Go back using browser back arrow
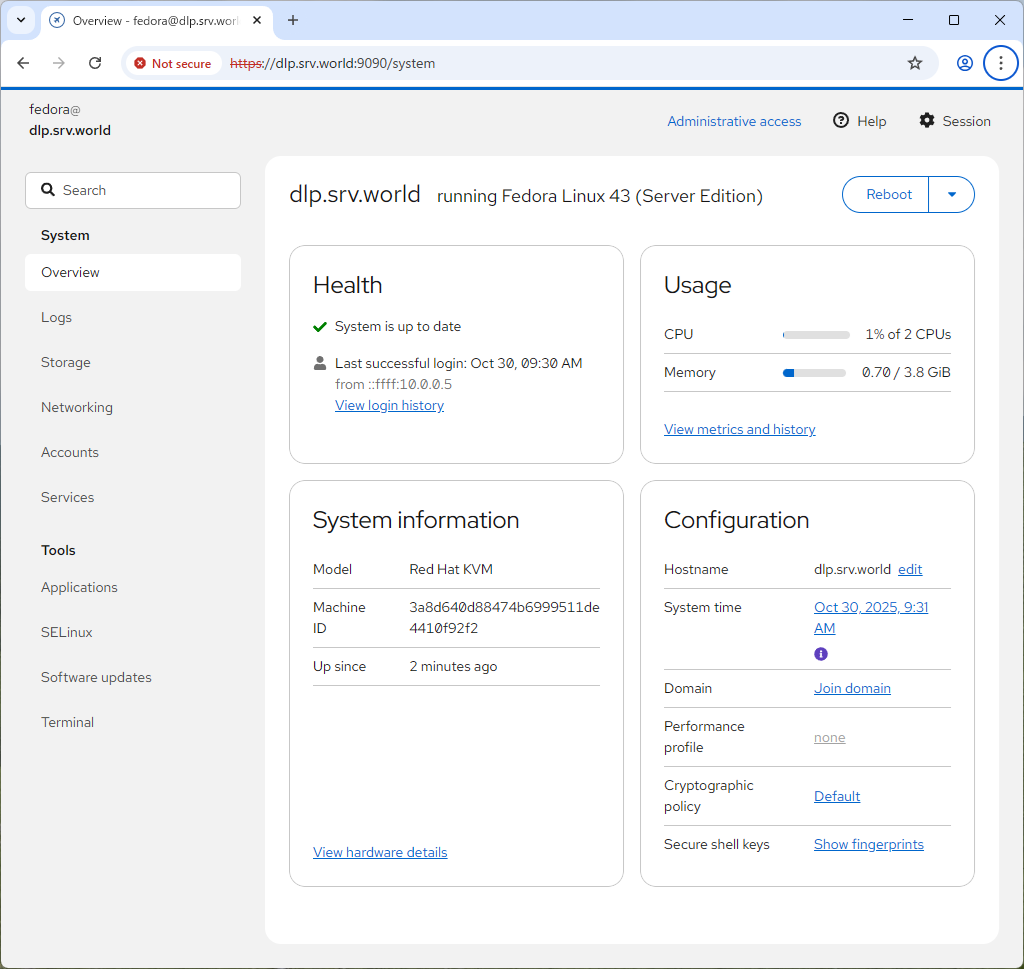The image size is (1024, 969). pyautogui.click(x=24, y=63)
